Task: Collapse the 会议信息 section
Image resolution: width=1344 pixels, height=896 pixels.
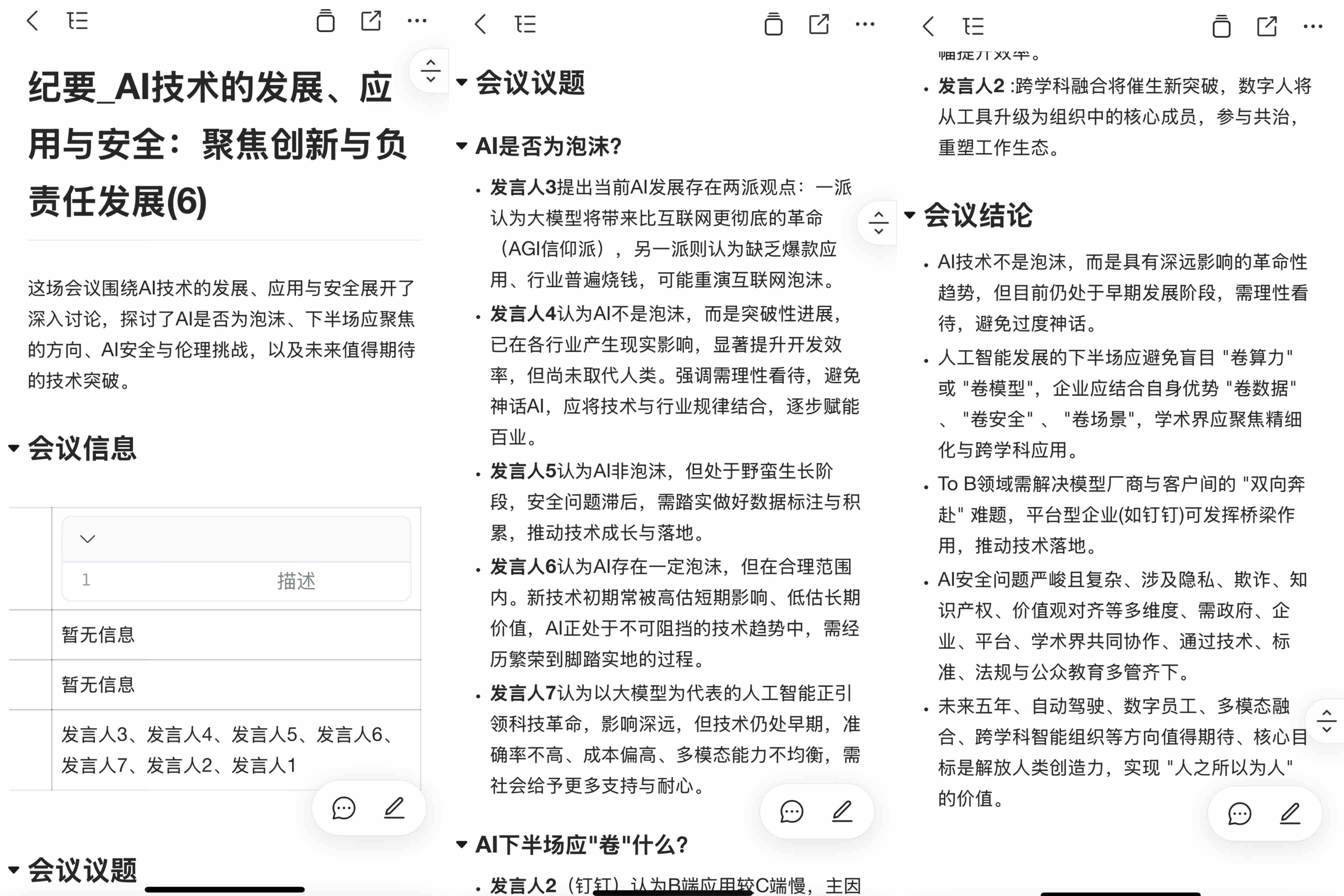Action: 14,449
